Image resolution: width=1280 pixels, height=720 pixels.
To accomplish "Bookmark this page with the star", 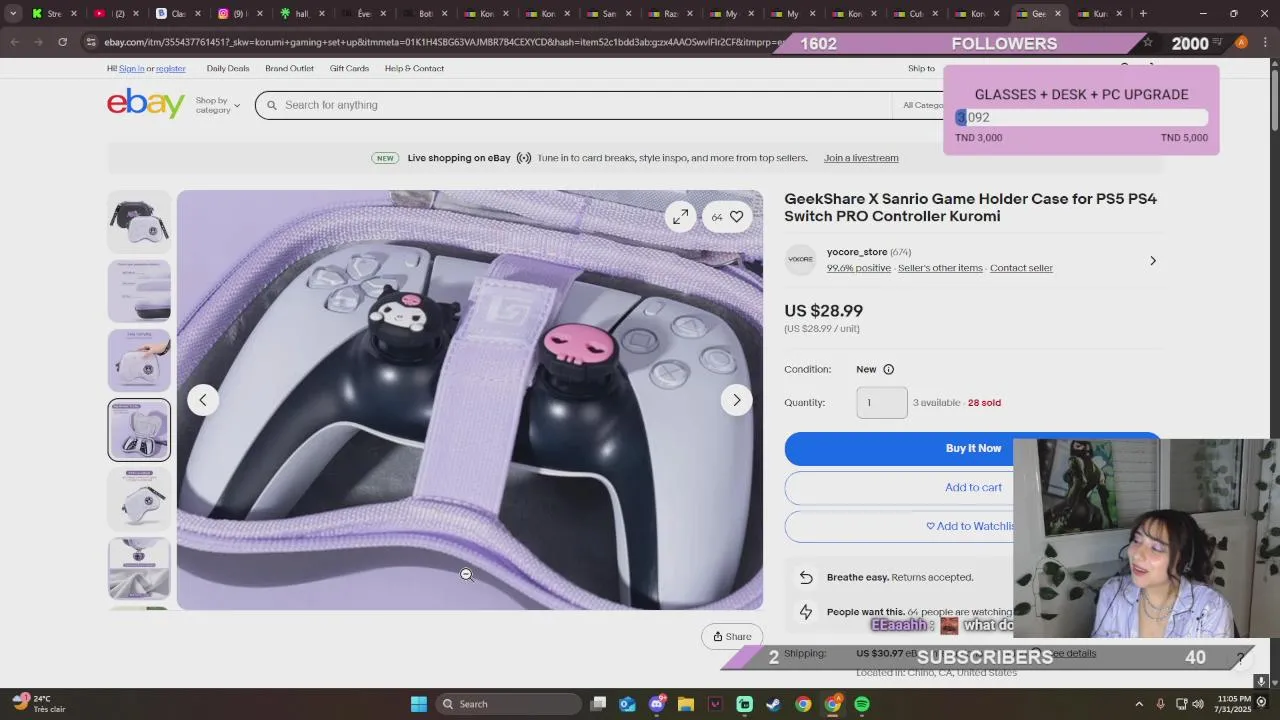I will pyautogui.click(x=1147, y=42).
